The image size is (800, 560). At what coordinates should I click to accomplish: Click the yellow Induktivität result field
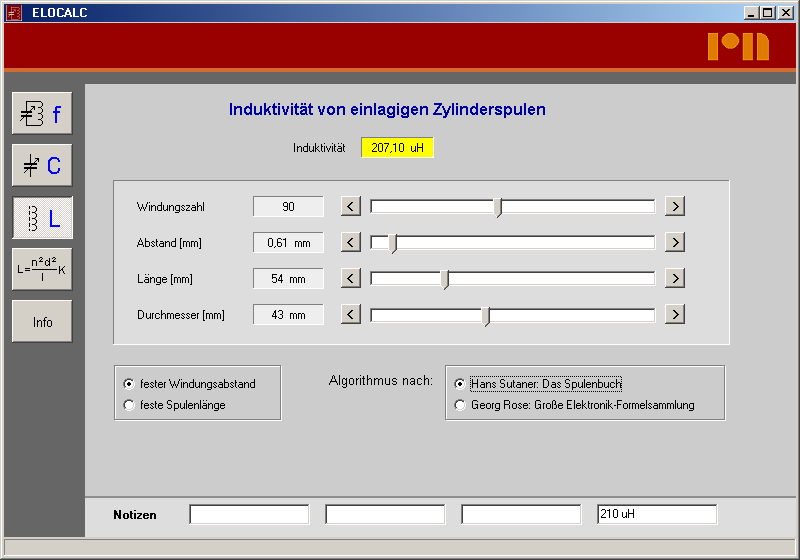pyautogui.click(x=397, y=148)
